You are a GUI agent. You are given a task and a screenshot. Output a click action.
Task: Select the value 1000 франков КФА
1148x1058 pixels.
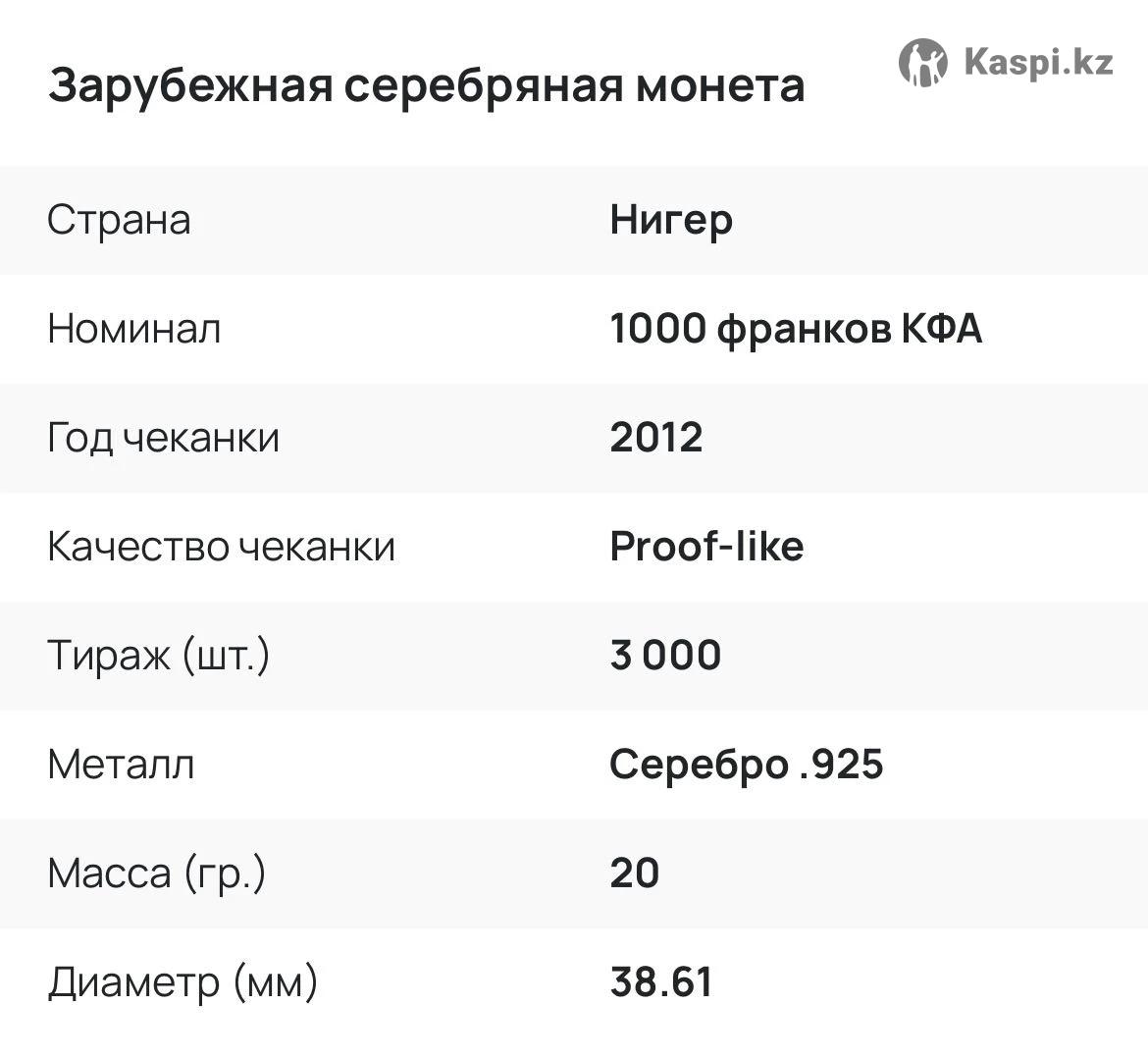coord(795,329)
